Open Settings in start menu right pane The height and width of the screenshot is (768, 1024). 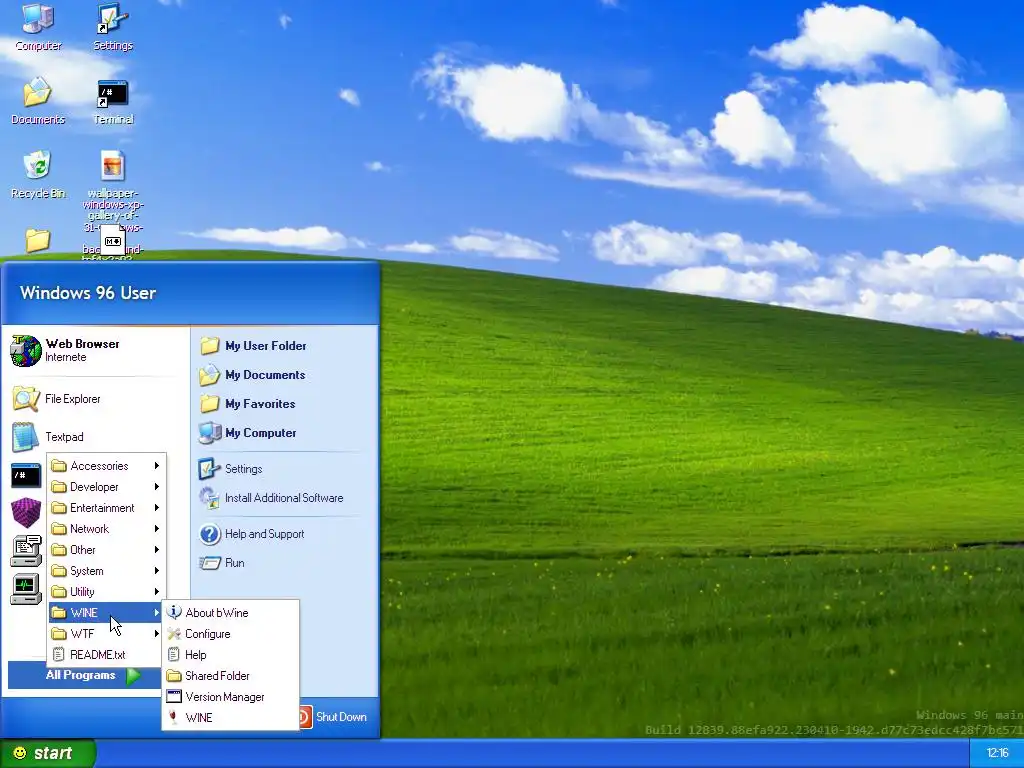pos(231,469)
